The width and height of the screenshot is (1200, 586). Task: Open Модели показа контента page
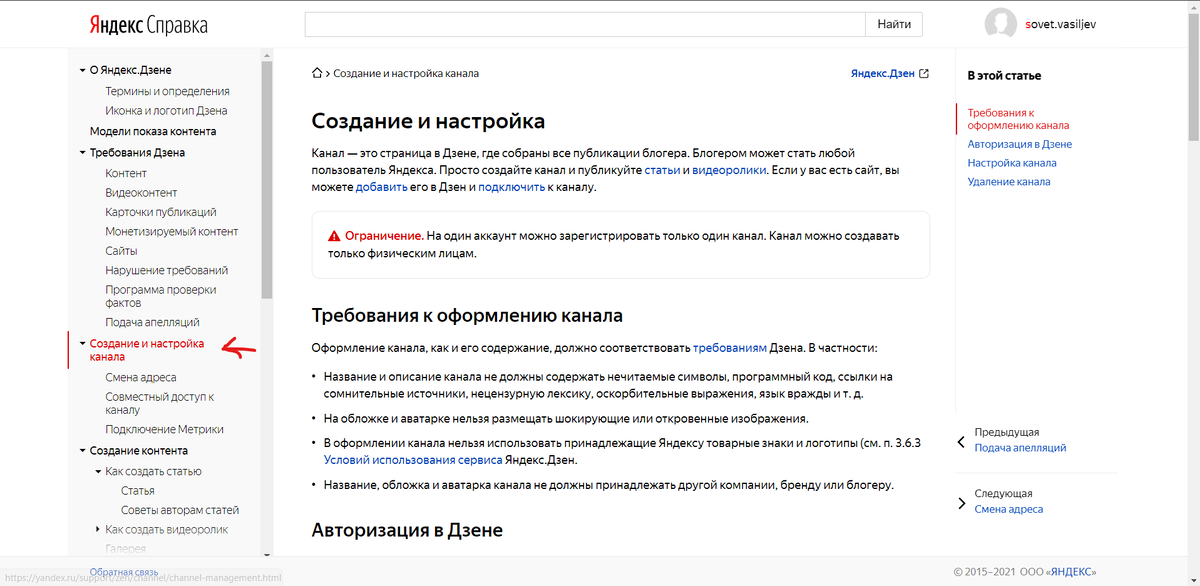[153, 131]
